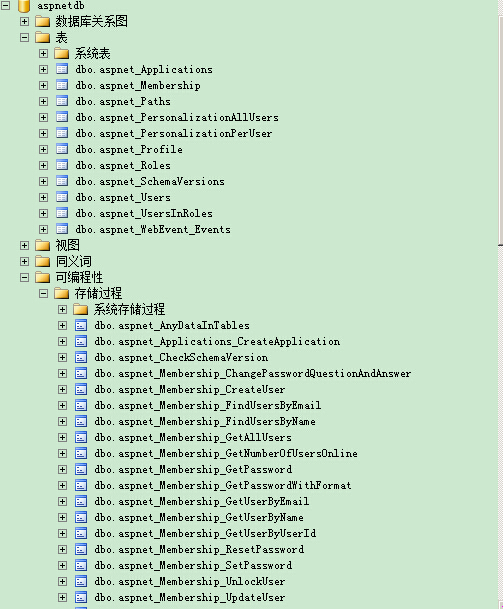Click the table icon of dbo.aspnet_WebEvent_Events
Screen dimensions: 503x609
click(62, 229)
